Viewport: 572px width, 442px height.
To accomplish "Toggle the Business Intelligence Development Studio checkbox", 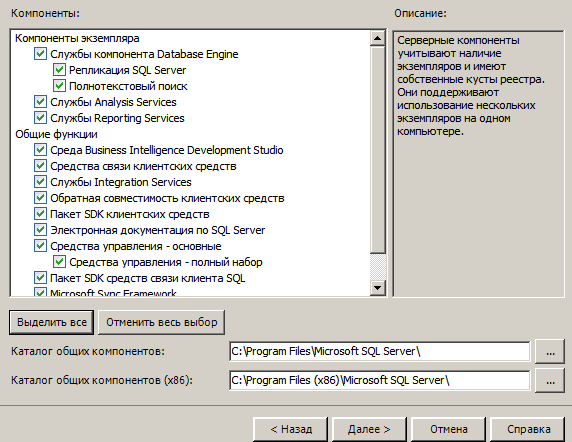I will tap(40, 150).
